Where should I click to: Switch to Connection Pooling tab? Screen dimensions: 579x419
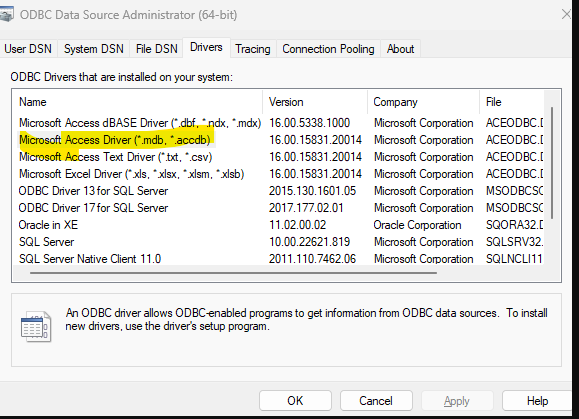coord(328,49)
